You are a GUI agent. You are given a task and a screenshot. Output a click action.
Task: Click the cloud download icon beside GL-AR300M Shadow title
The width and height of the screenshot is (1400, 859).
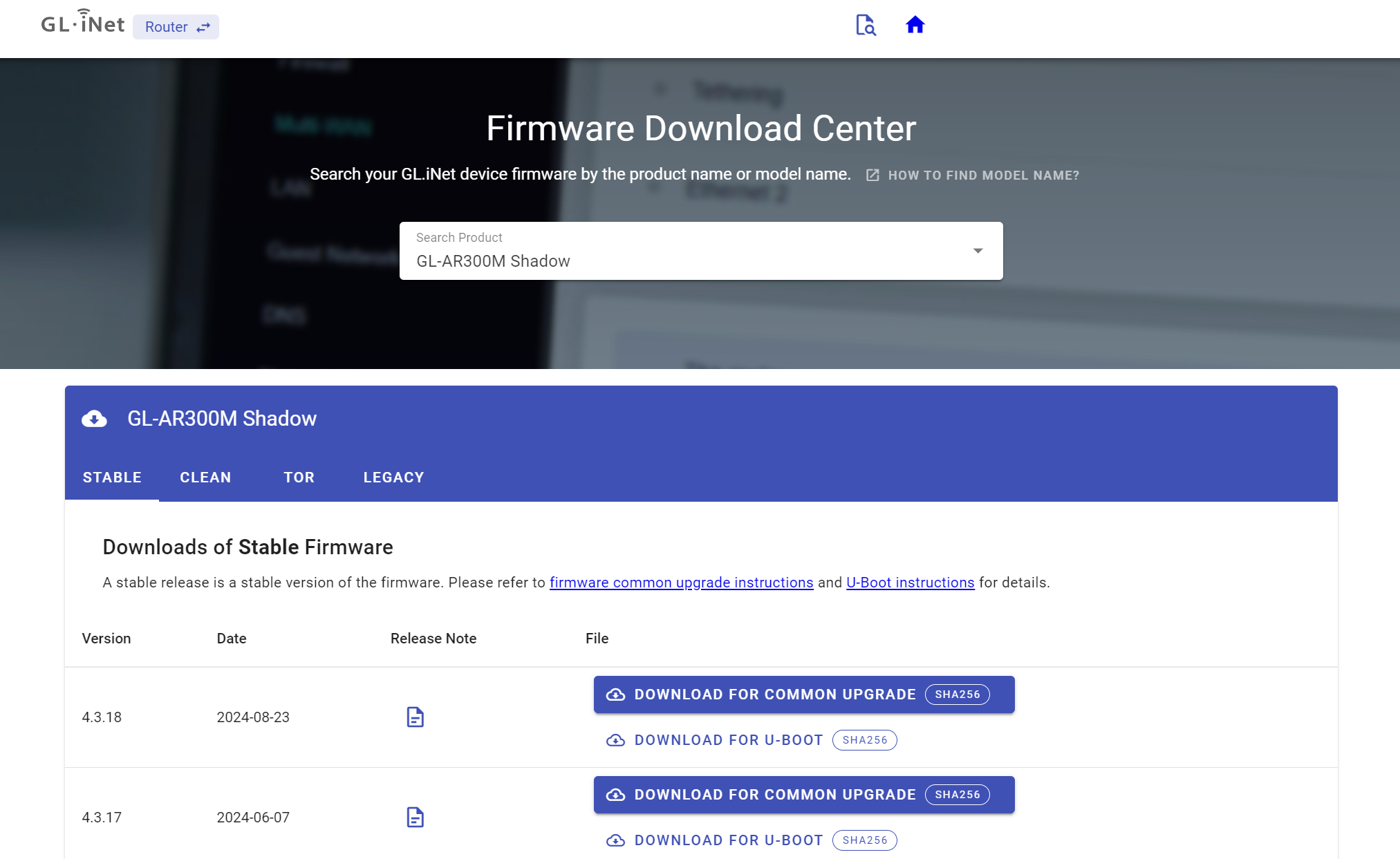tap(94, 419)
